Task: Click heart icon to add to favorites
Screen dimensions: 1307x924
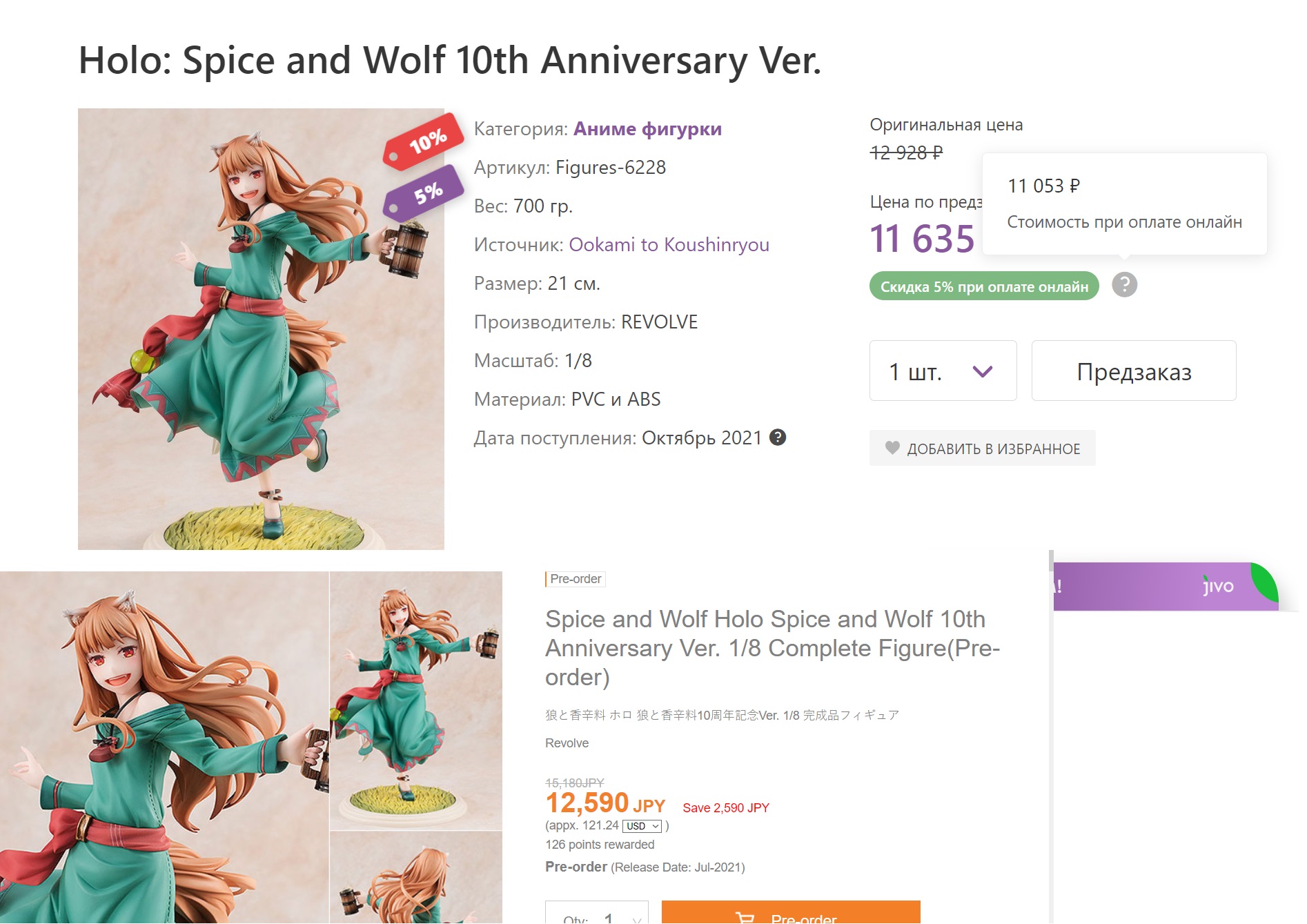Action: [892, 448]
